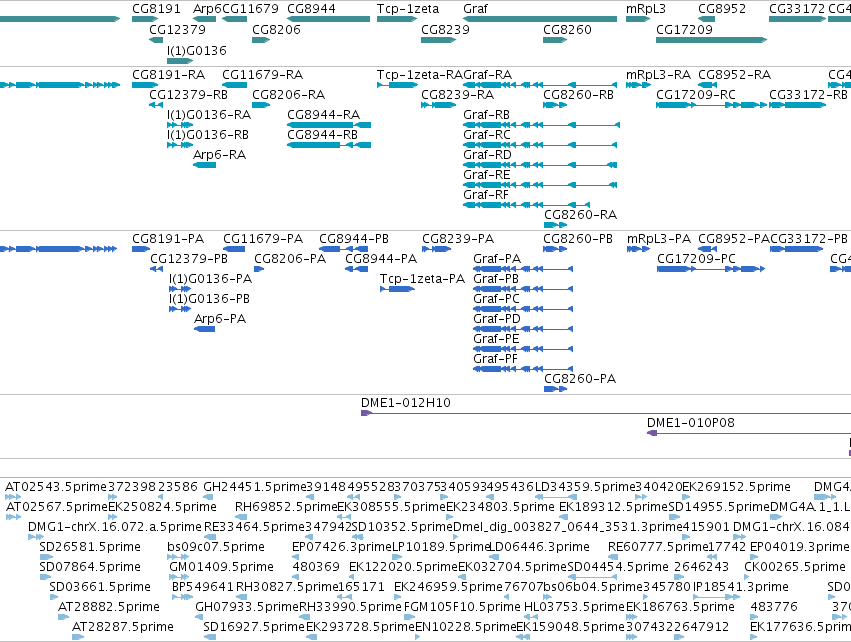
Task: Select the Tcp-1zeta gene glyph
Action: coord(397,19)
